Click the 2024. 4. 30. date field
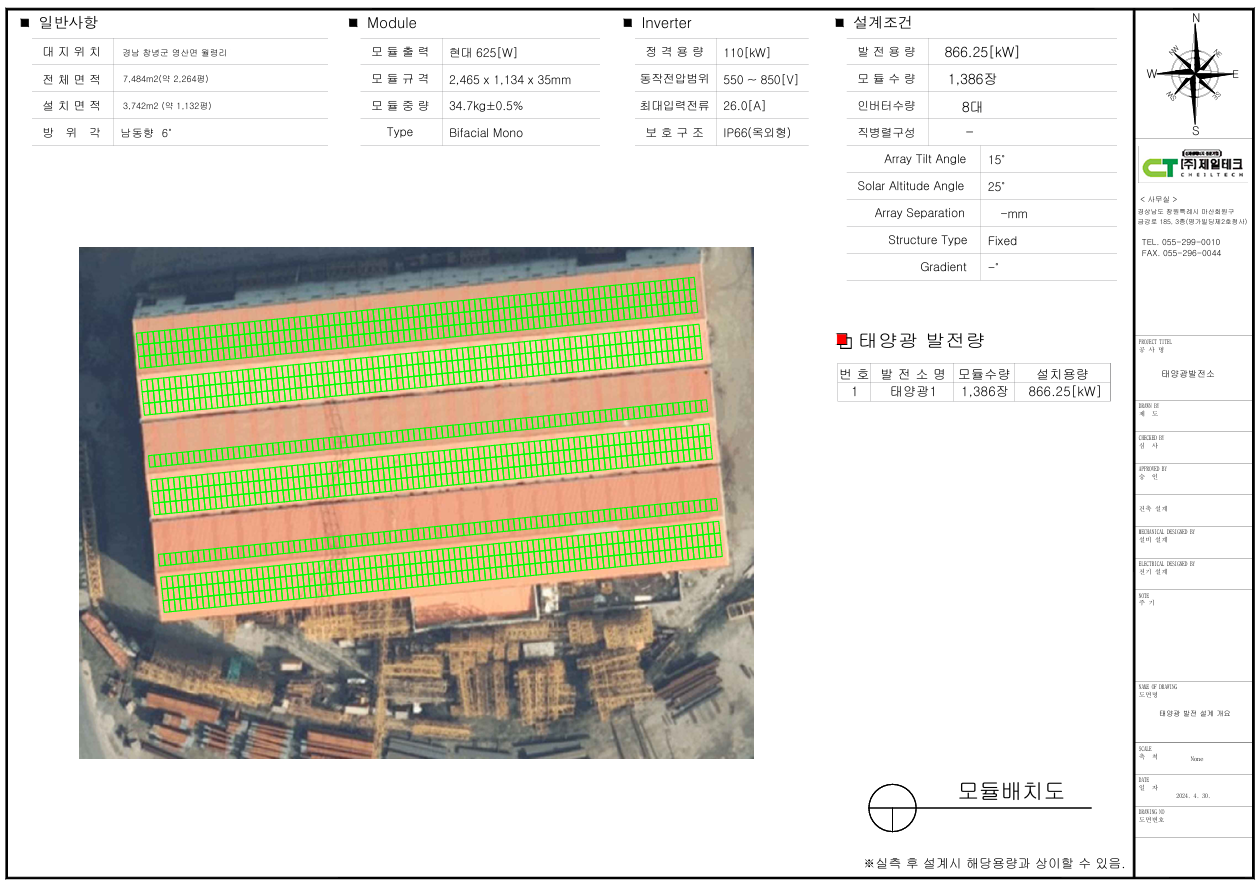Screen dimensions: 1260x887 [1194, 796]
